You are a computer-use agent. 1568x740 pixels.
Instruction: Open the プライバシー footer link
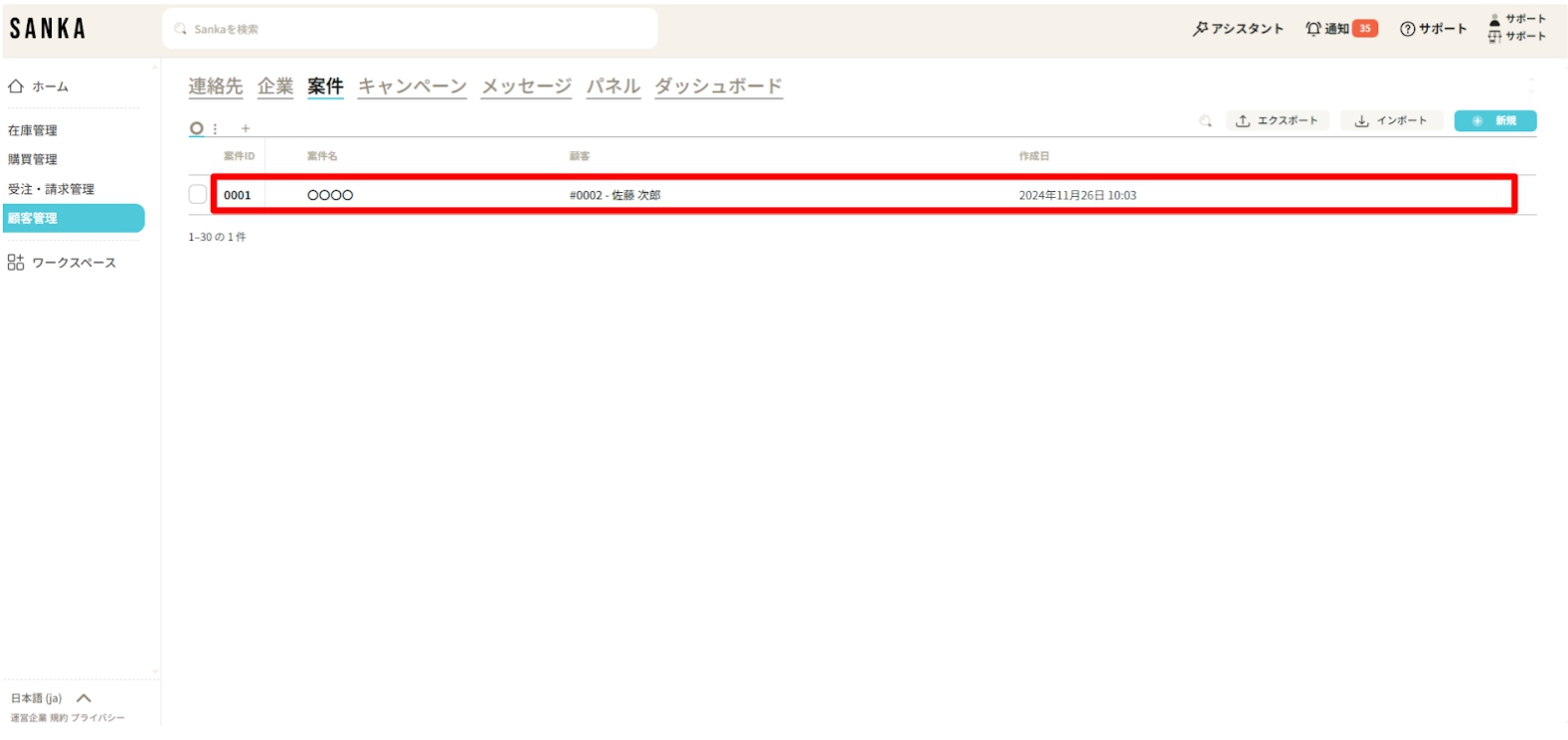pos(98,718)
